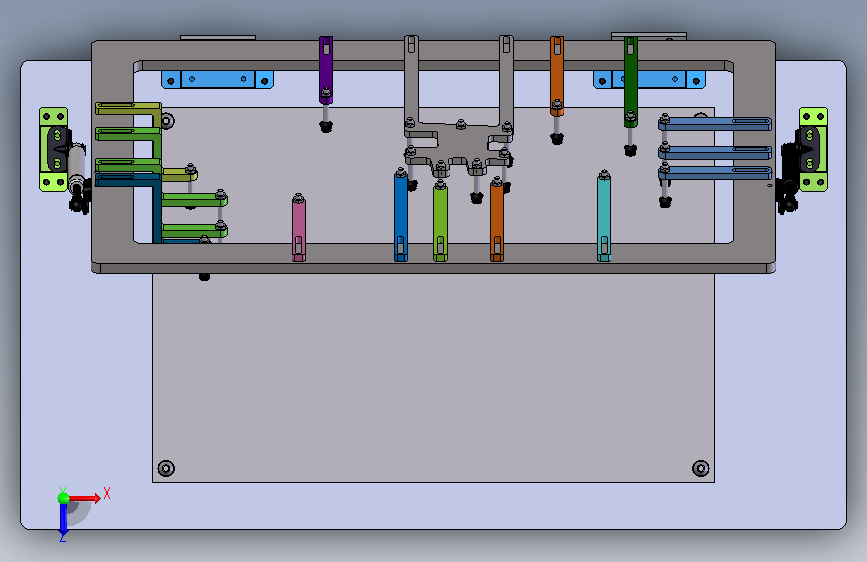
Task: Select the teal vertical clamp bar
Action: coord(604,217)
